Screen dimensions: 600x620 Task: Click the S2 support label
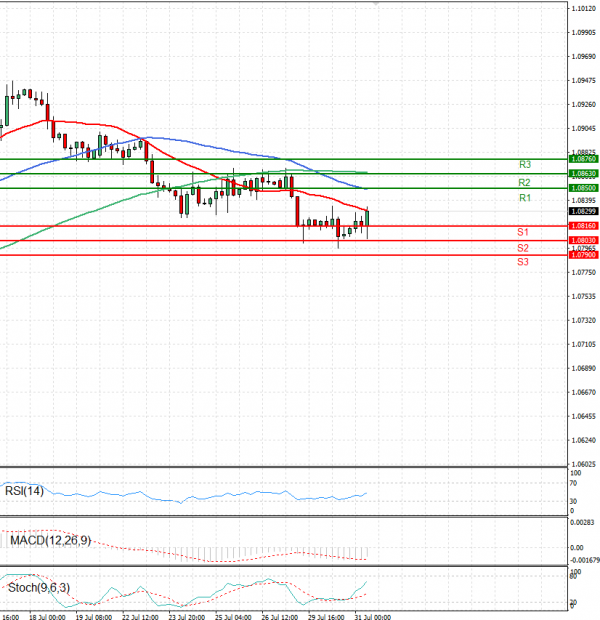point(523,248)
